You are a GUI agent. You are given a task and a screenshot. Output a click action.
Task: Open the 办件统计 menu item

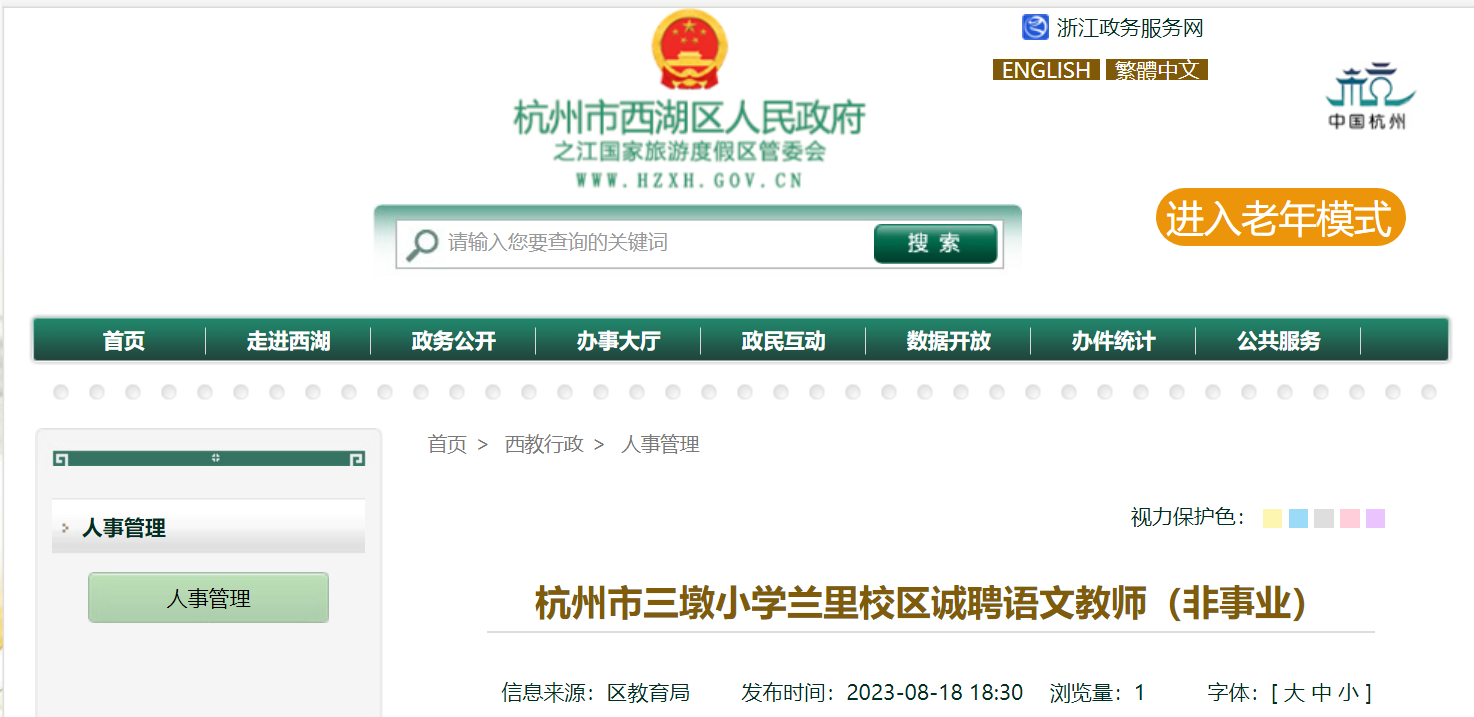point(1113,341)
